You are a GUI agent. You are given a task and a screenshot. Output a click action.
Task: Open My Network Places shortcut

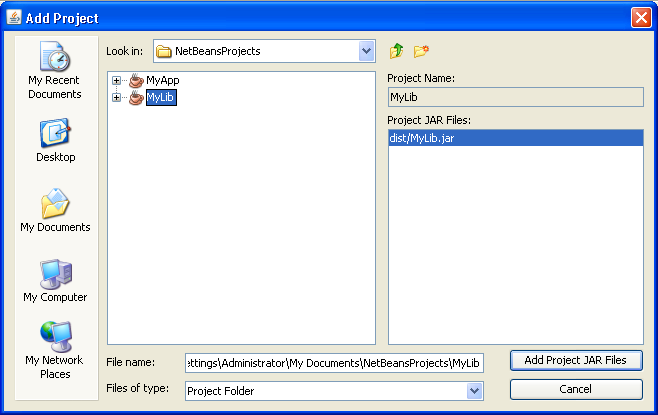pyautogui.click(x=55, y=351)
